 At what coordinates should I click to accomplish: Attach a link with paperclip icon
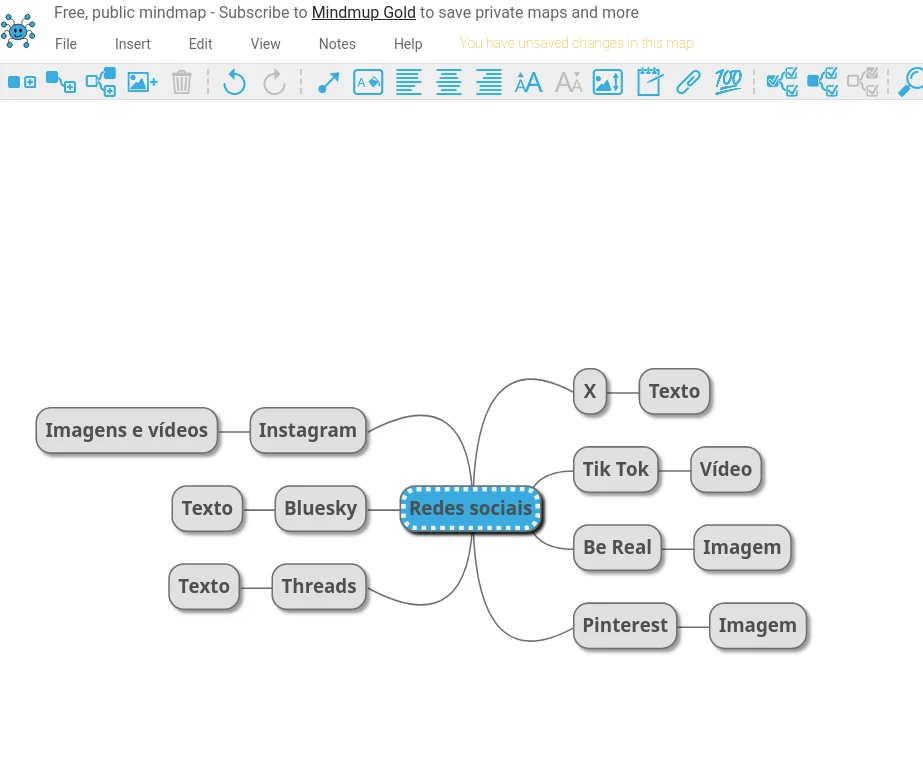688,82
